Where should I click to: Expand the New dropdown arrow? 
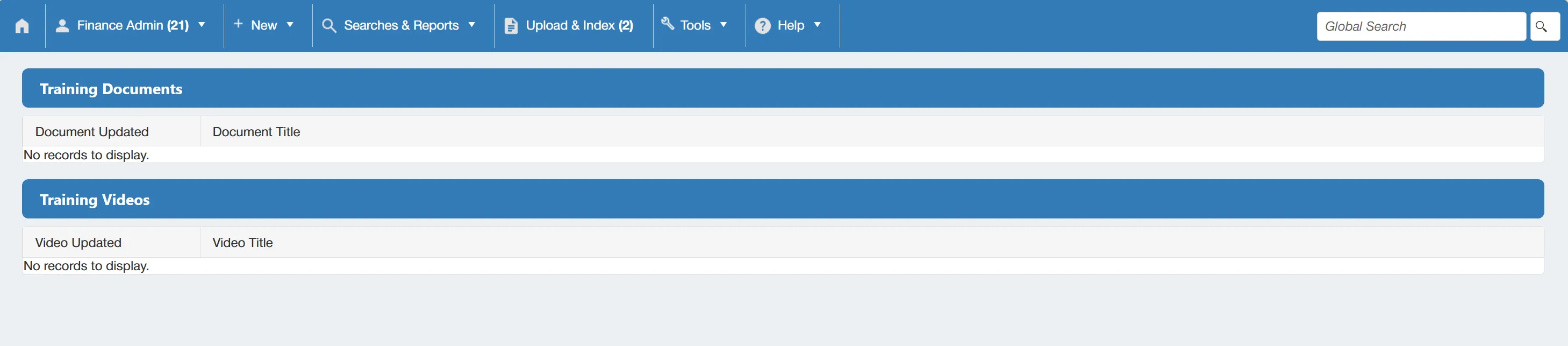pos(290,25)
